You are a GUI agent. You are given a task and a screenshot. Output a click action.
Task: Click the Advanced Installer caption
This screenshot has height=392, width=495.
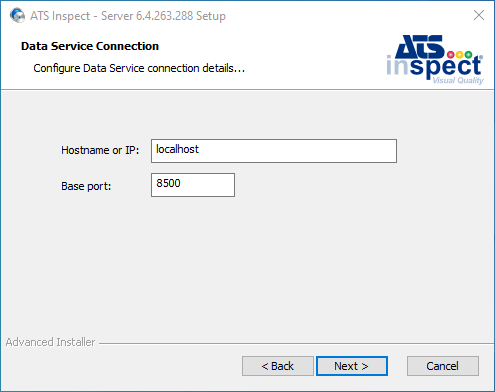50,342
